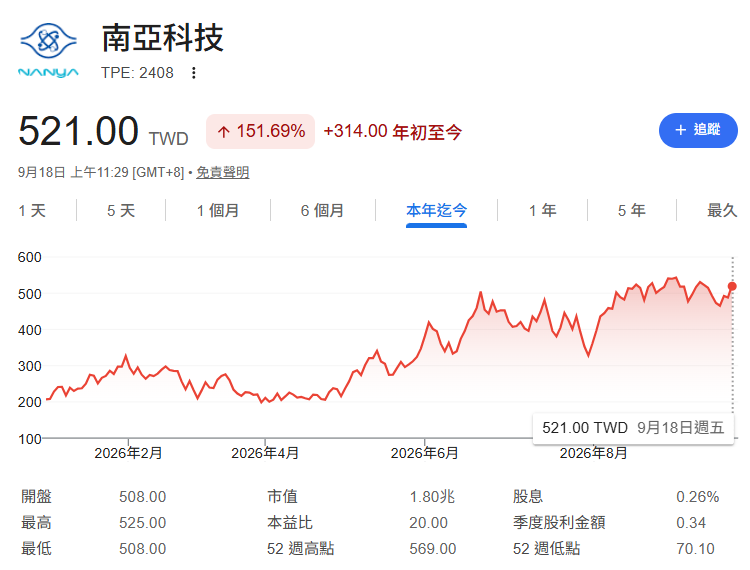Screen dimensions: 750x570
Task: Click the 開盤 value 508.00
Action: pos(143,497)
